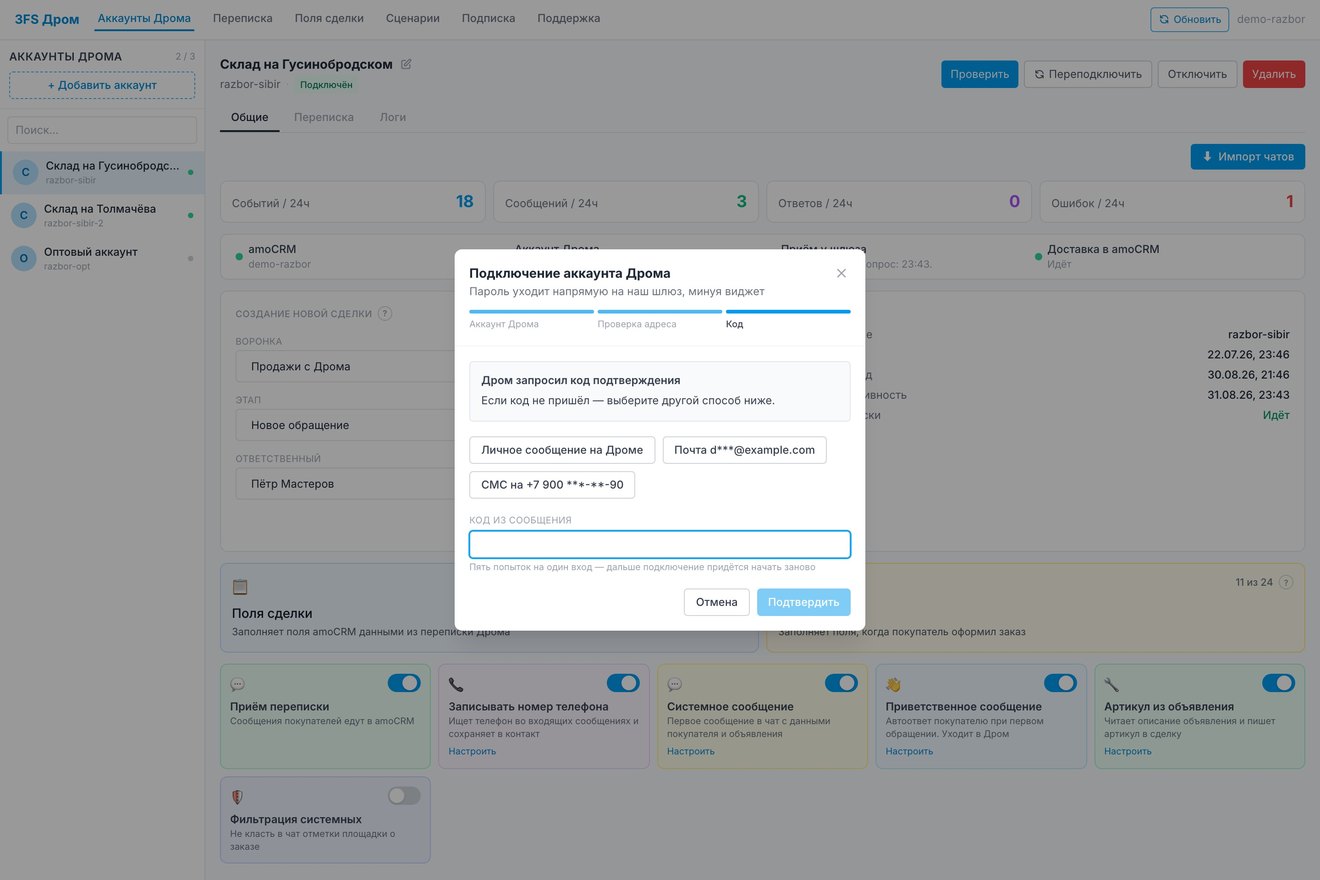Open Настроить link under Артикул из объявления
The height and width of the screenshot is (880, 1320).
1128,751
